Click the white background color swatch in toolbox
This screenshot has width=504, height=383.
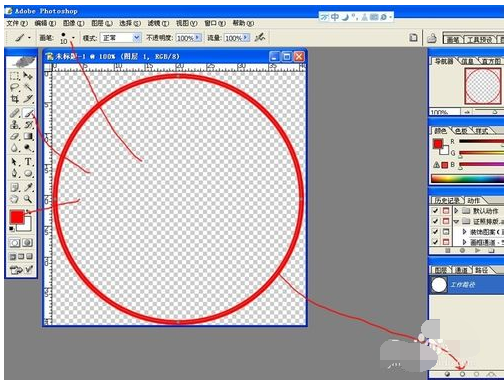click(x=26, y=225)
